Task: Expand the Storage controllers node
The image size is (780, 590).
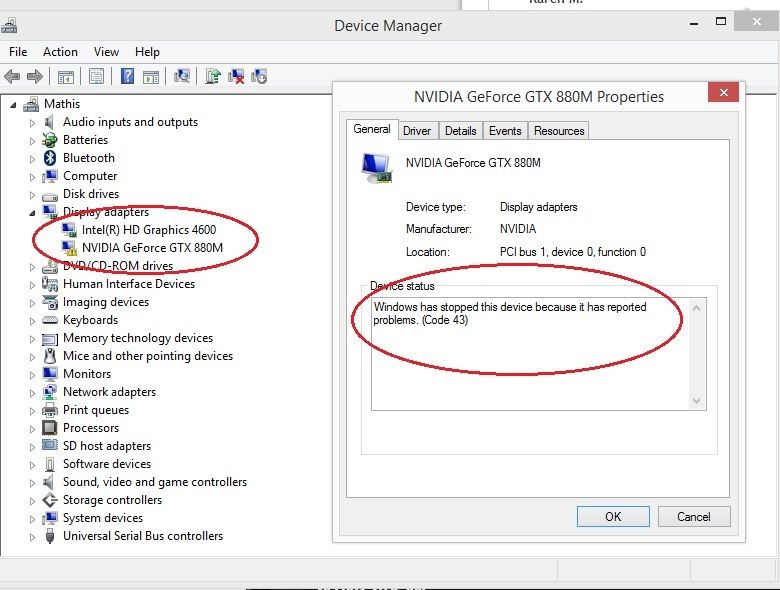Action: tap(32, 501)
